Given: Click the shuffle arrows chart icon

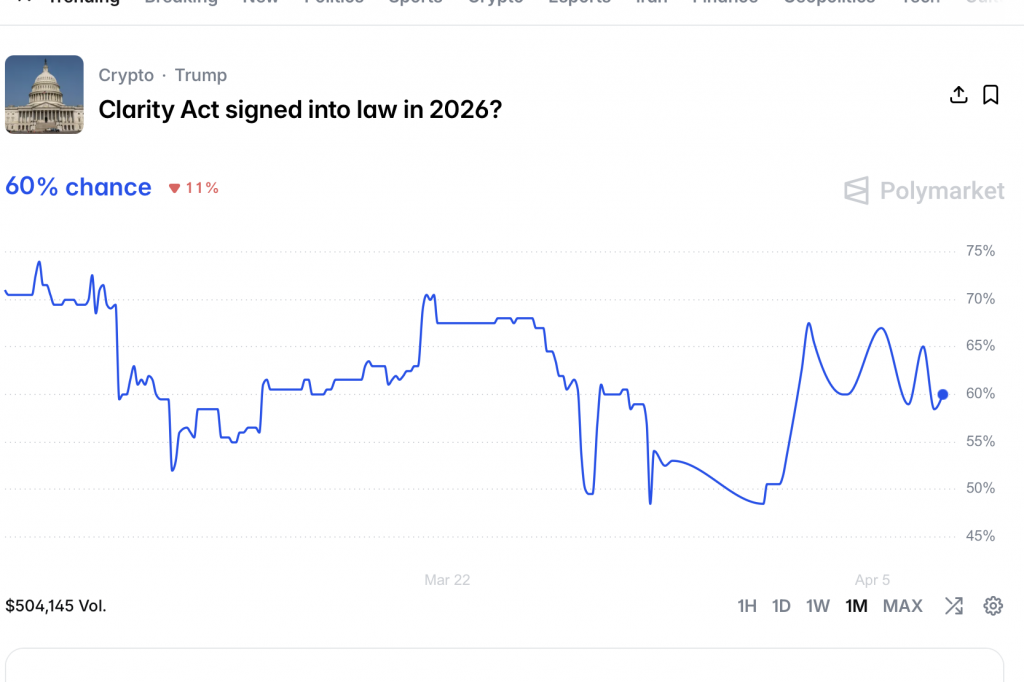Looking at the screenshot, I should 954,605.
